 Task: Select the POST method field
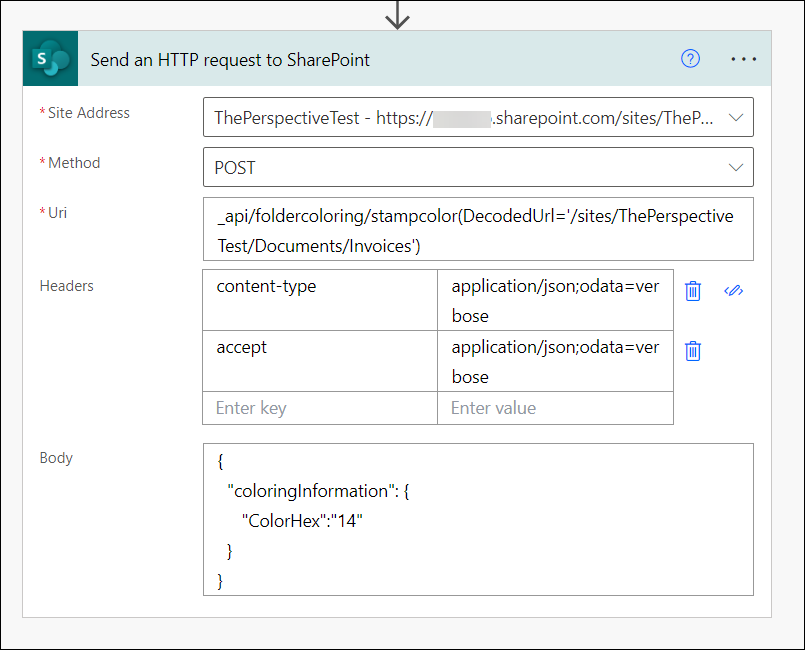click(478, 167)
